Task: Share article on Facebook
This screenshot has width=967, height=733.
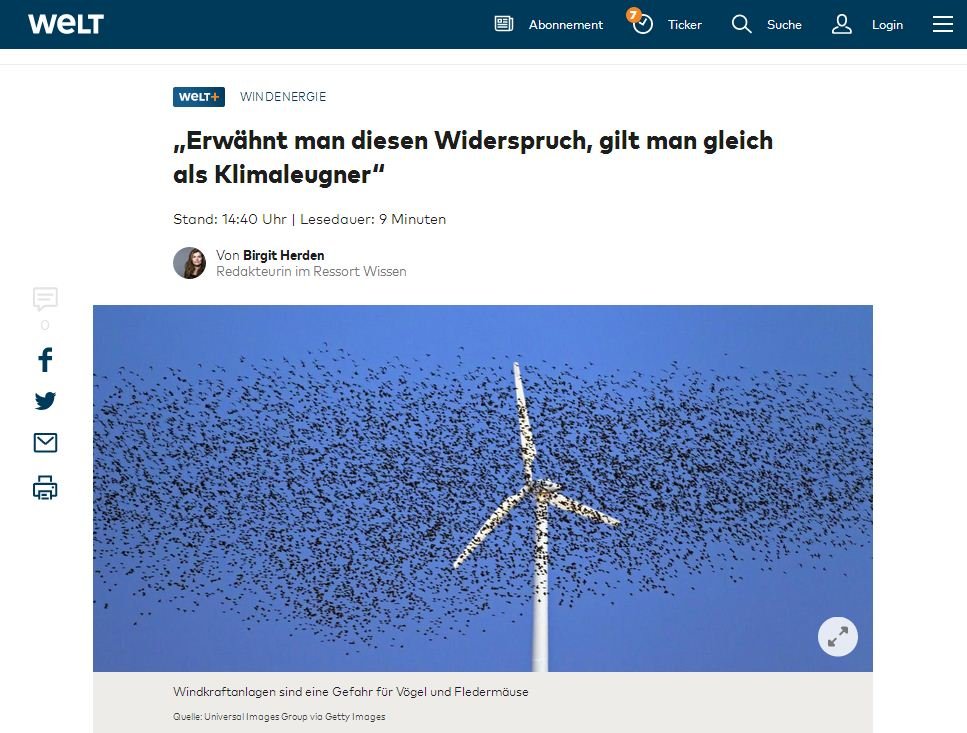Action: pos(45,359)
